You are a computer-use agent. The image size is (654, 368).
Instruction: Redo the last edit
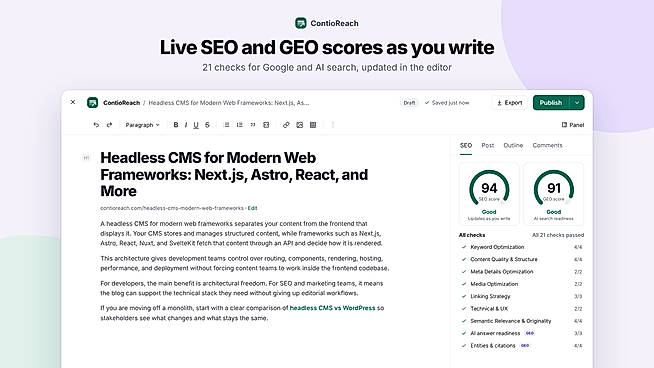pyautogui.click(x=109, y=125)
